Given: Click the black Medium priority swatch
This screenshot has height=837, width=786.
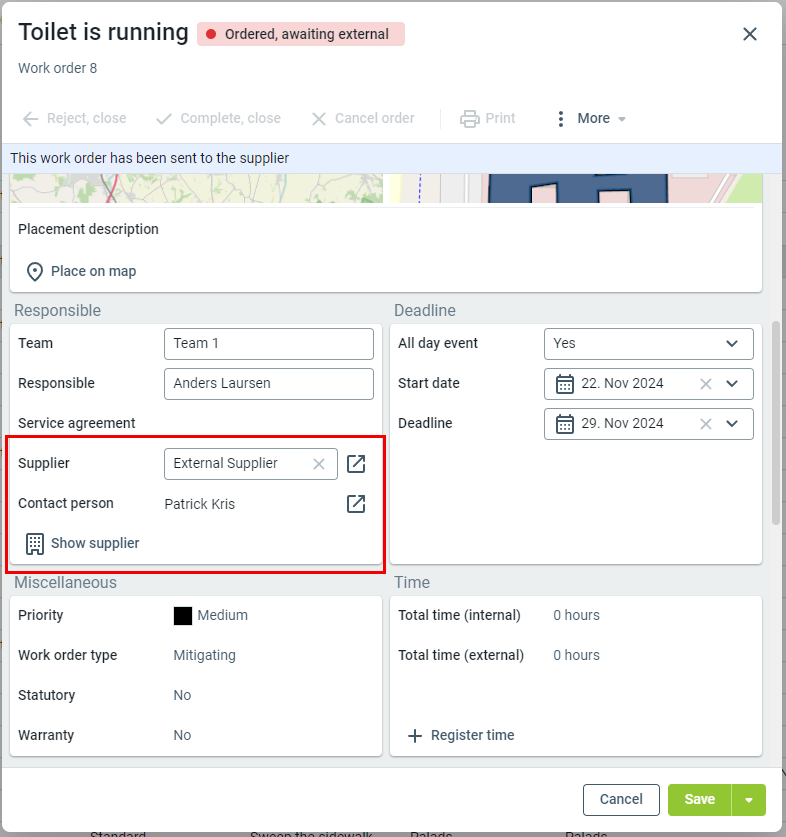Looking at the screenshot, I should [x=183, y=616].
